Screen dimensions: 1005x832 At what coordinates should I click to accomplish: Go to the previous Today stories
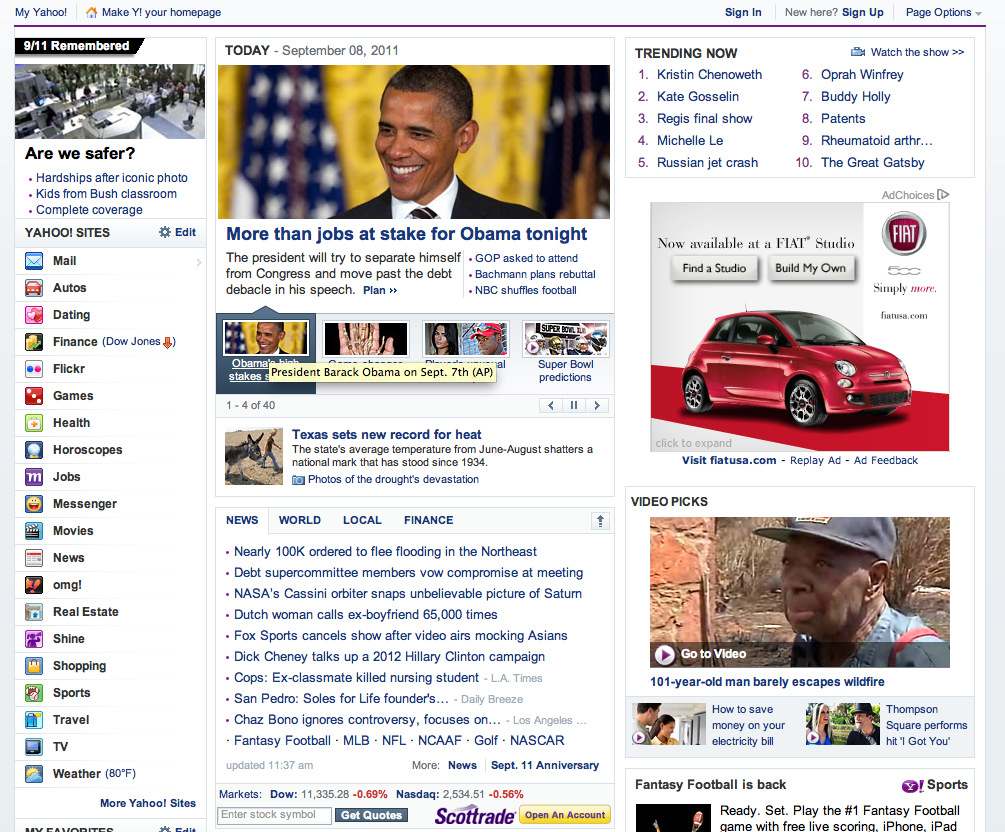coord(551,405)
